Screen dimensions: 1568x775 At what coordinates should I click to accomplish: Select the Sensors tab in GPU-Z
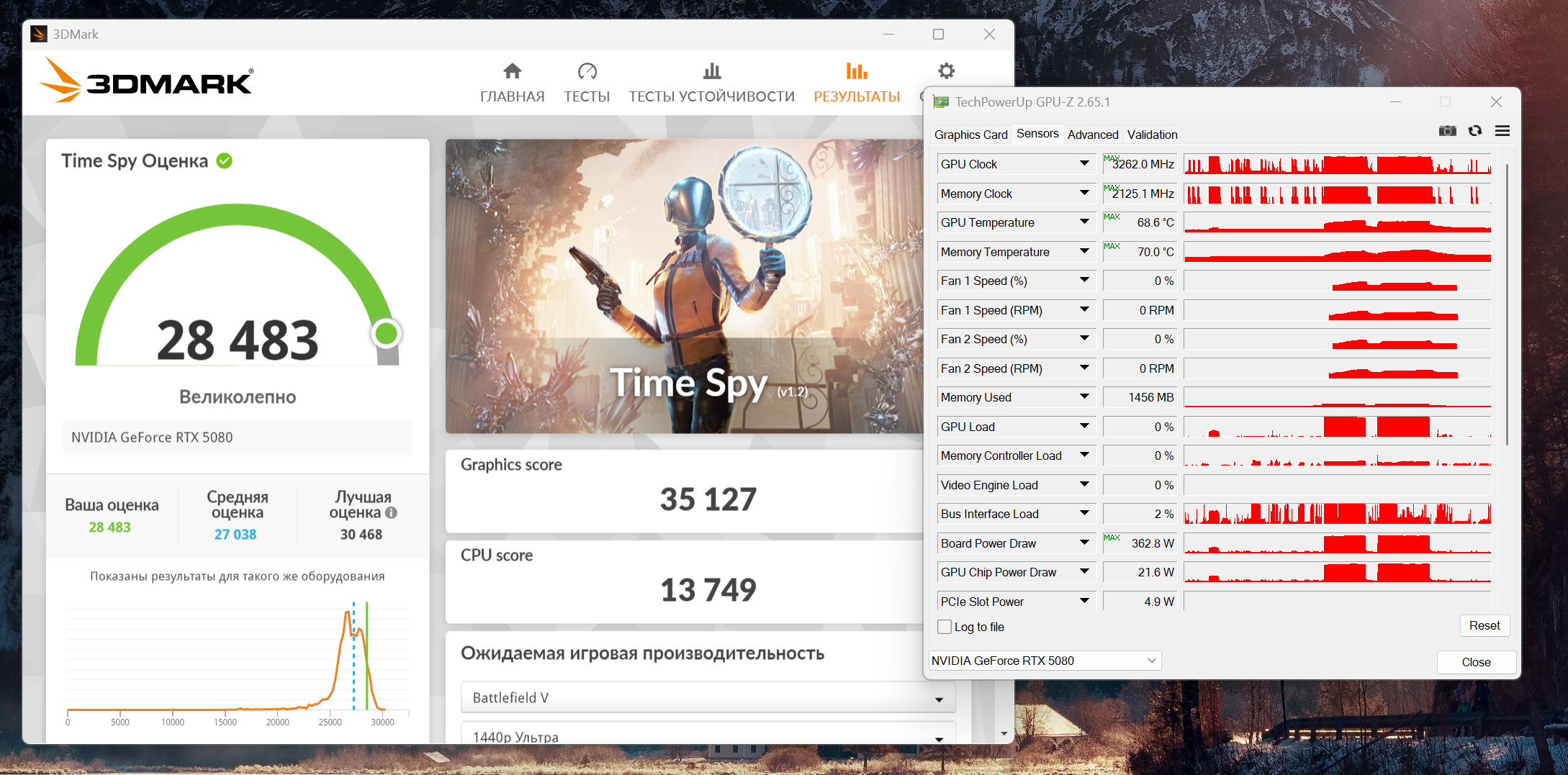tap(1037, 134)
